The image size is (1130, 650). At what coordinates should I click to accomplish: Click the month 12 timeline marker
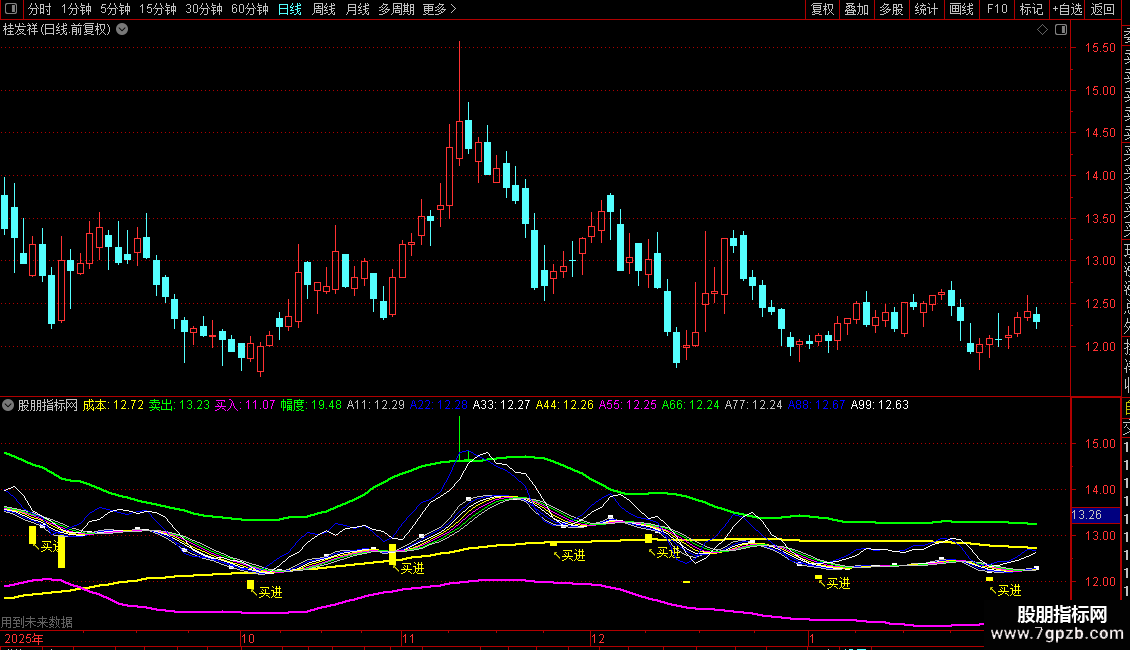[597, 639]
